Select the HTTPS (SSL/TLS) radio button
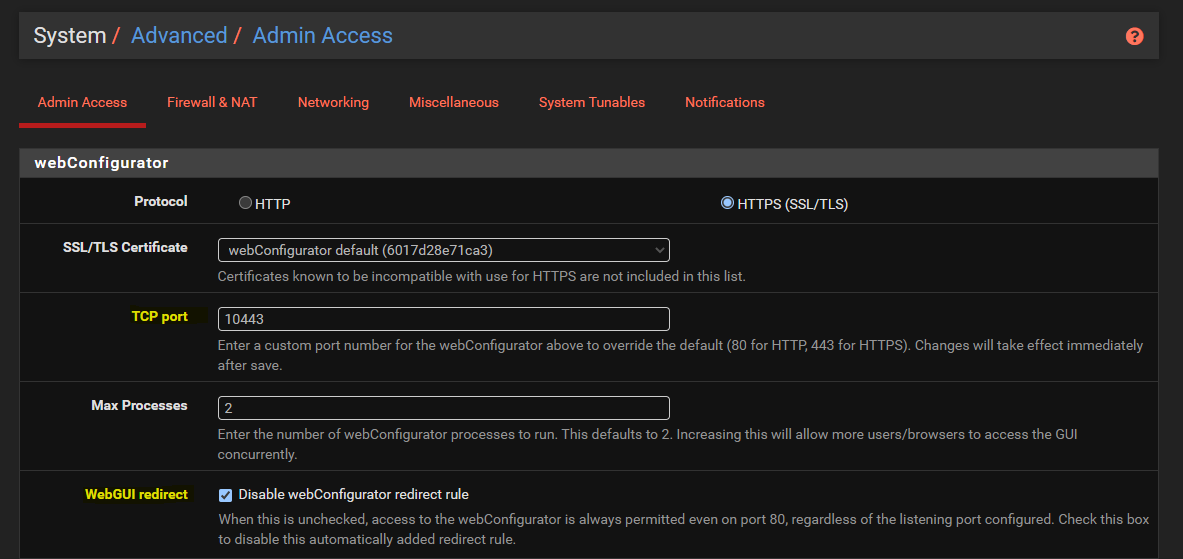Screen dimensions: 1183x559 tap(727, 202)
